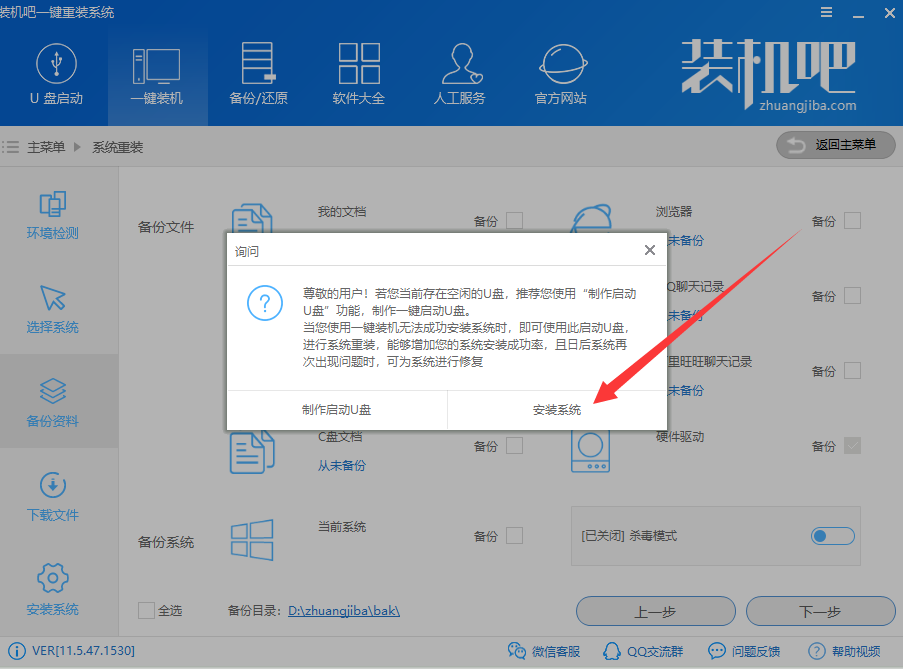This screenshot has height=669, width=903.
Task: Select the U盘启动 toolbar icon
Action: tap(56, 75)
